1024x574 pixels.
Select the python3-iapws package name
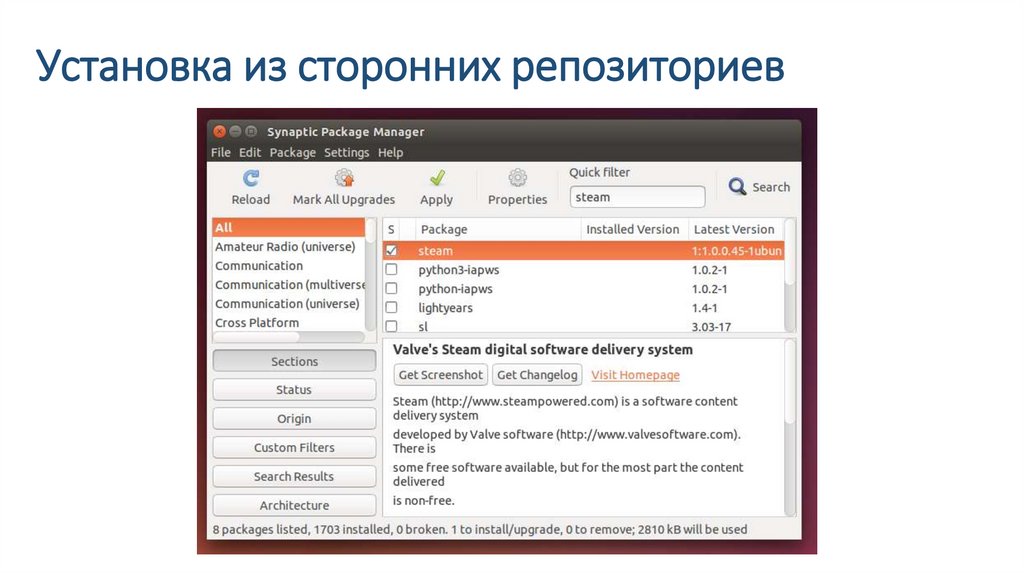pyautogui.click(x=458, y=270)
